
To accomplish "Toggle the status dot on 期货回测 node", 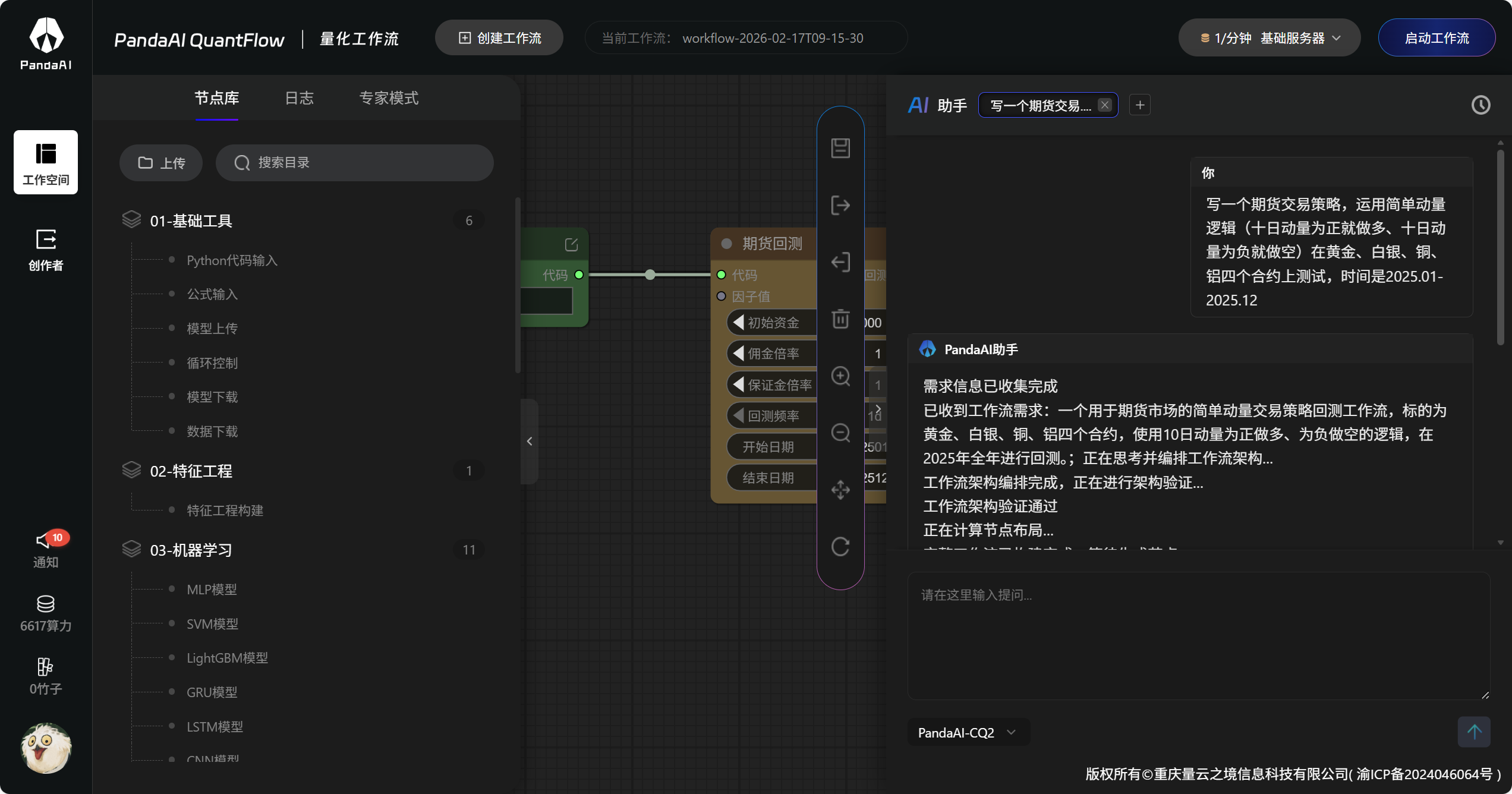I will point(726,244).
